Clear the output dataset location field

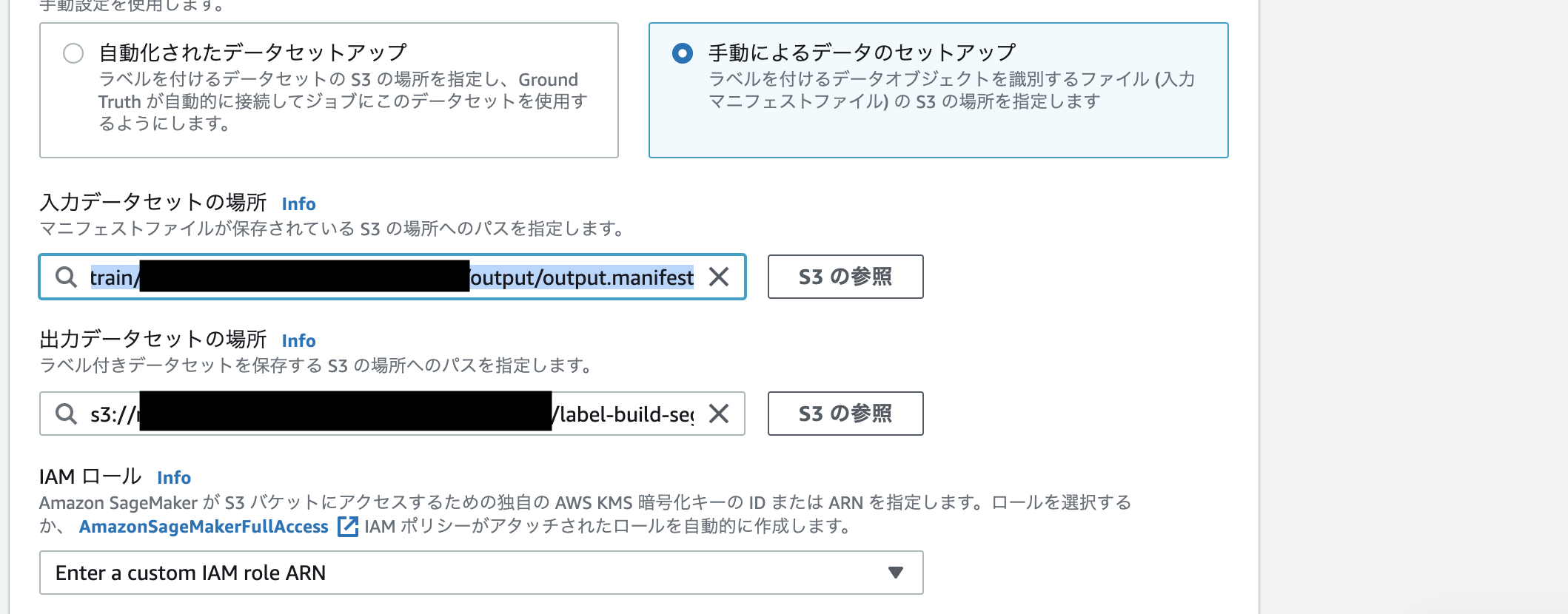pyautogui.click(x=717, y=414)
